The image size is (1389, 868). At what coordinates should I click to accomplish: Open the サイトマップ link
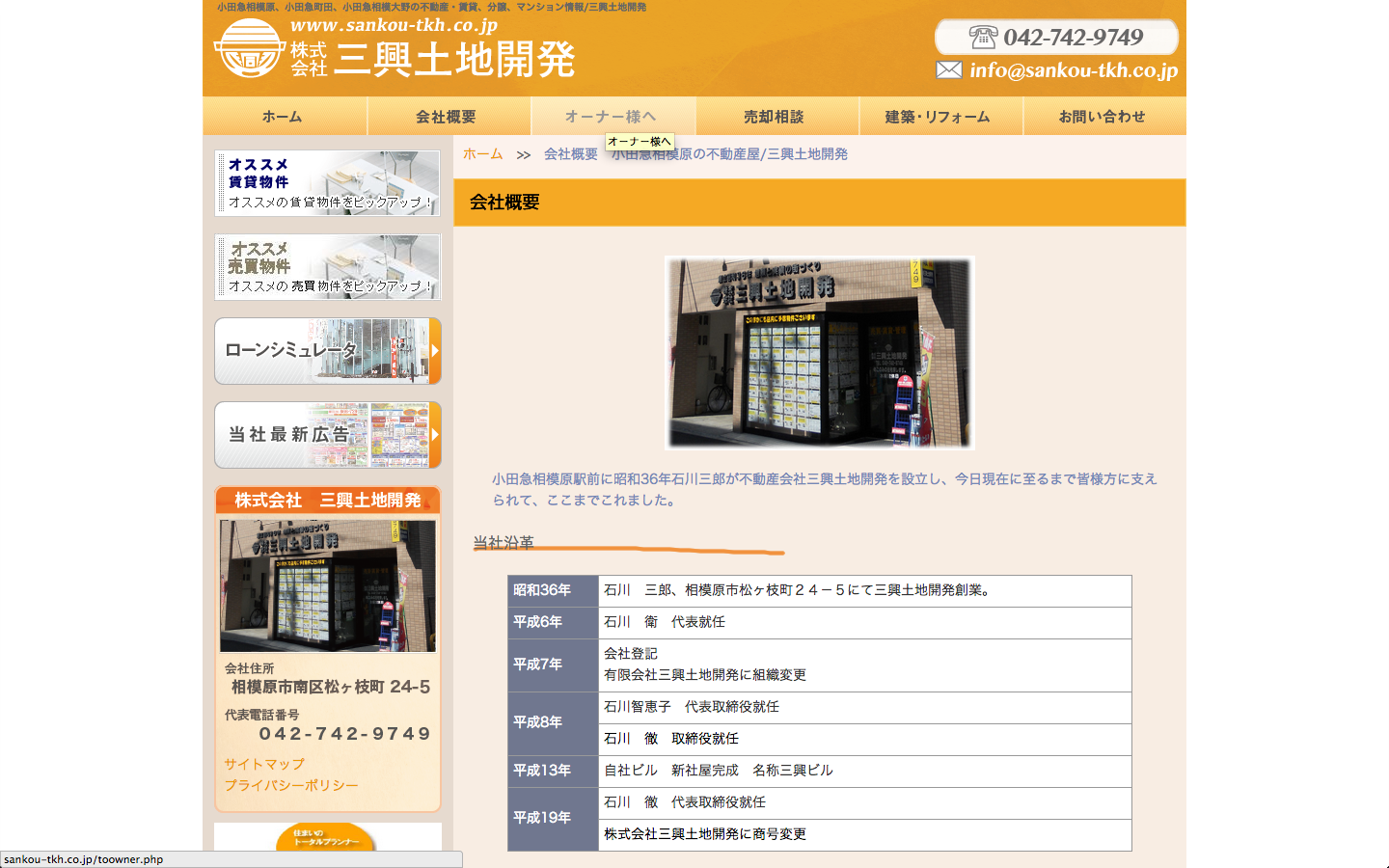point(264,764)
